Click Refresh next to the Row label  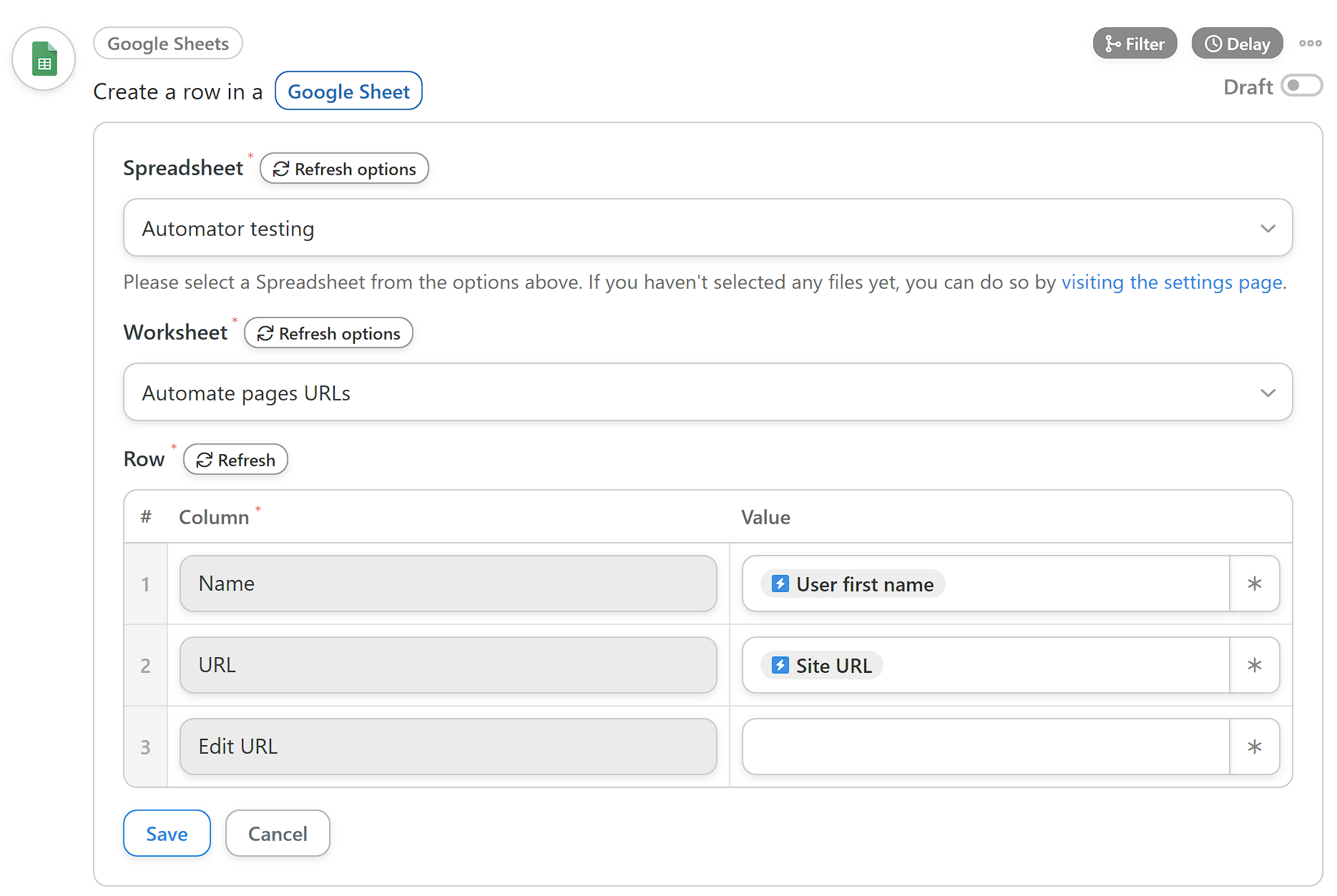click(235, 460)
